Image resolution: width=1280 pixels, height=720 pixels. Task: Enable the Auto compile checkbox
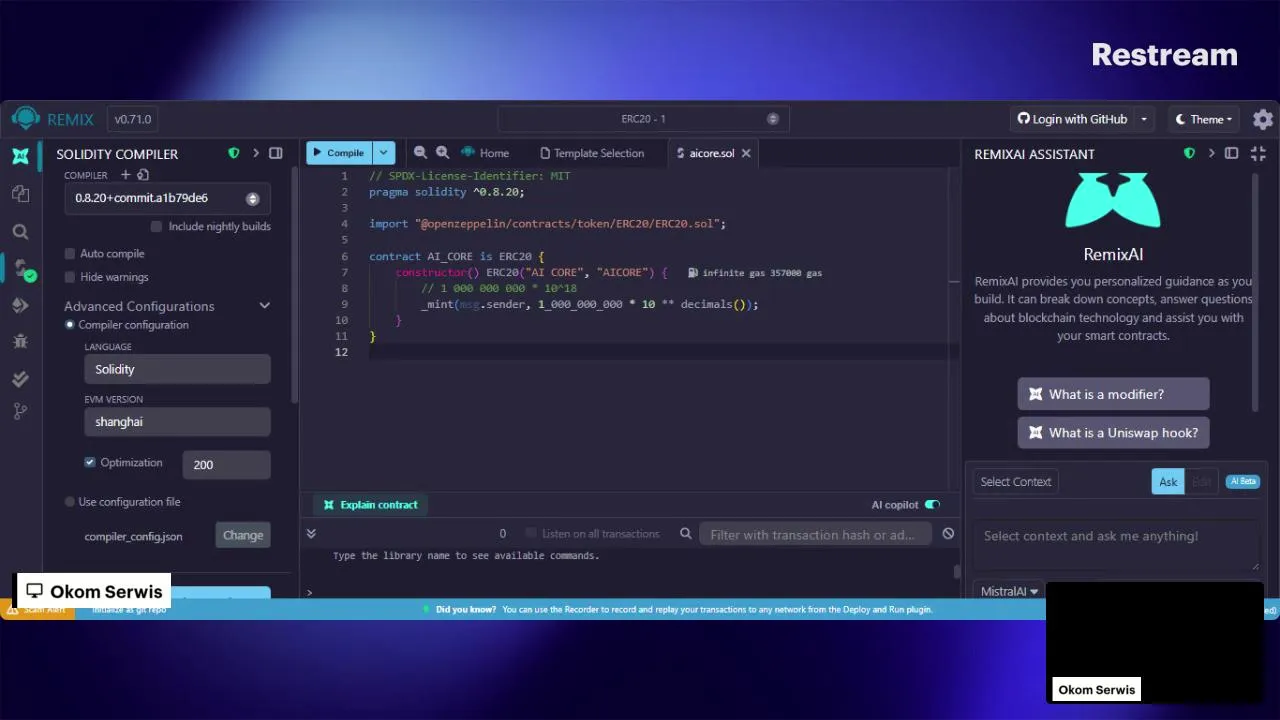coord(70,254)
